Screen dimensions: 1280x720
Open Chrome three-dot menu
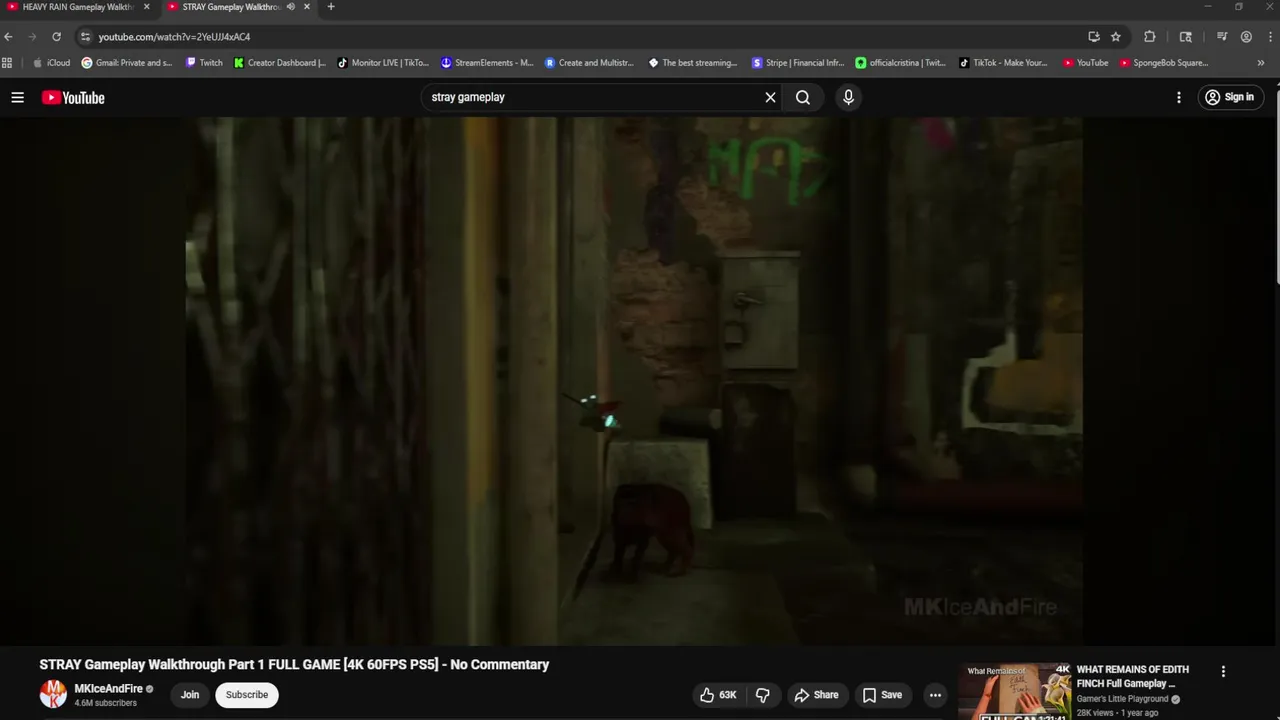(1270, 37)
